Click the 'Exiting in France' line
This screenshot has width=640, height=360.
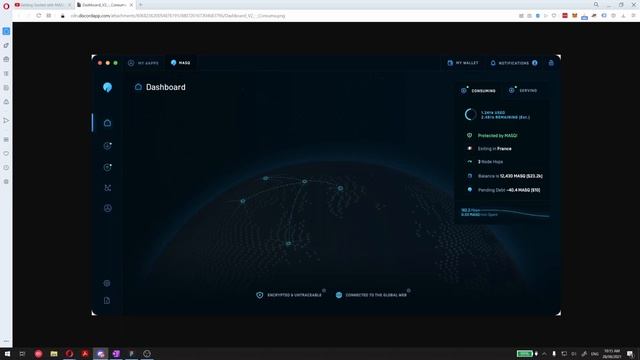pyautogui.click(x=489, y=149)
